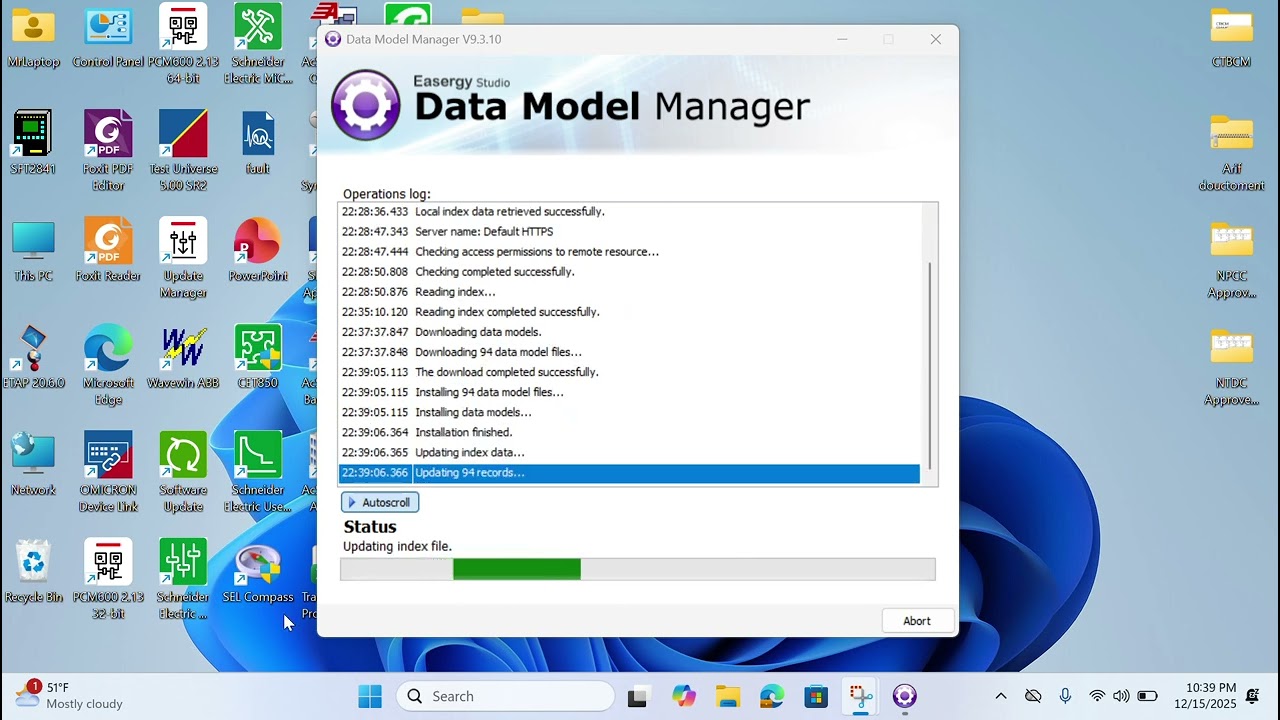Select log row 'Server name: Default HTTPS'
This screenshot has width=1280, height=720.
[629, 232]
